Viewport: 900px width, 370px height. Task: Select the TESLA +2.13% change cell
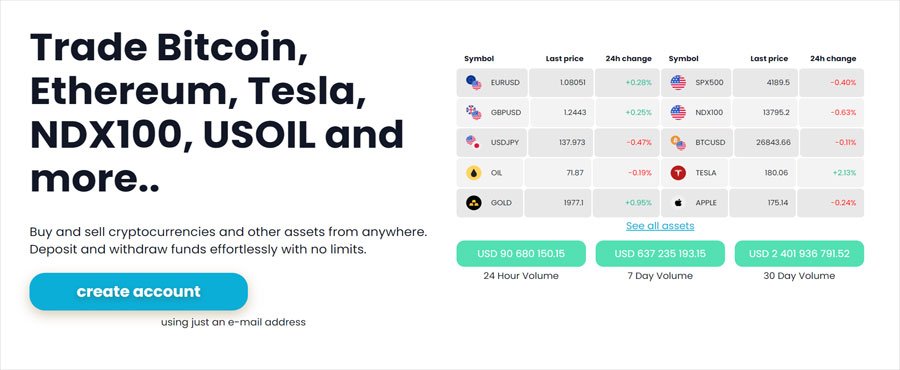coord(830,173)
